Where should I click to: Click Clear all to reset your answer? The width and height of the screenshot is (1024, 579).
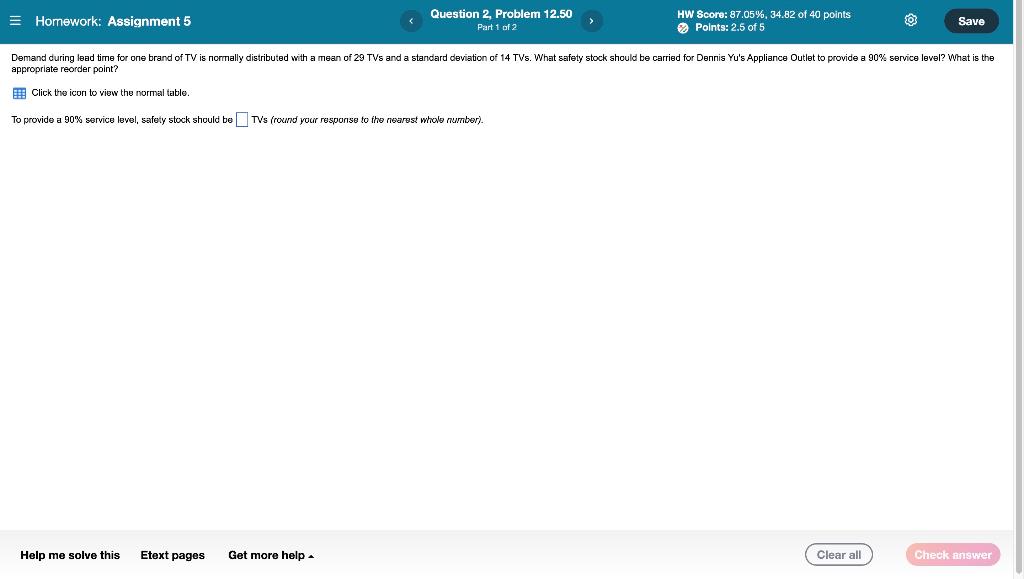tap(838, 554)
